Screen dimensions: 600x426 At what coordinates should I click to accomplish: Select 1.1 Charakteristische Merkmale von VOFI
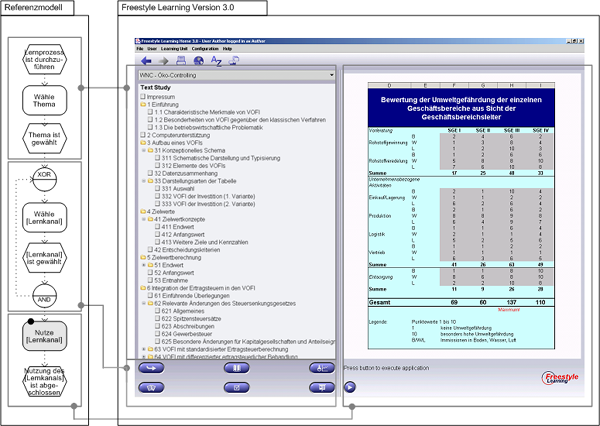pos(207,112)
